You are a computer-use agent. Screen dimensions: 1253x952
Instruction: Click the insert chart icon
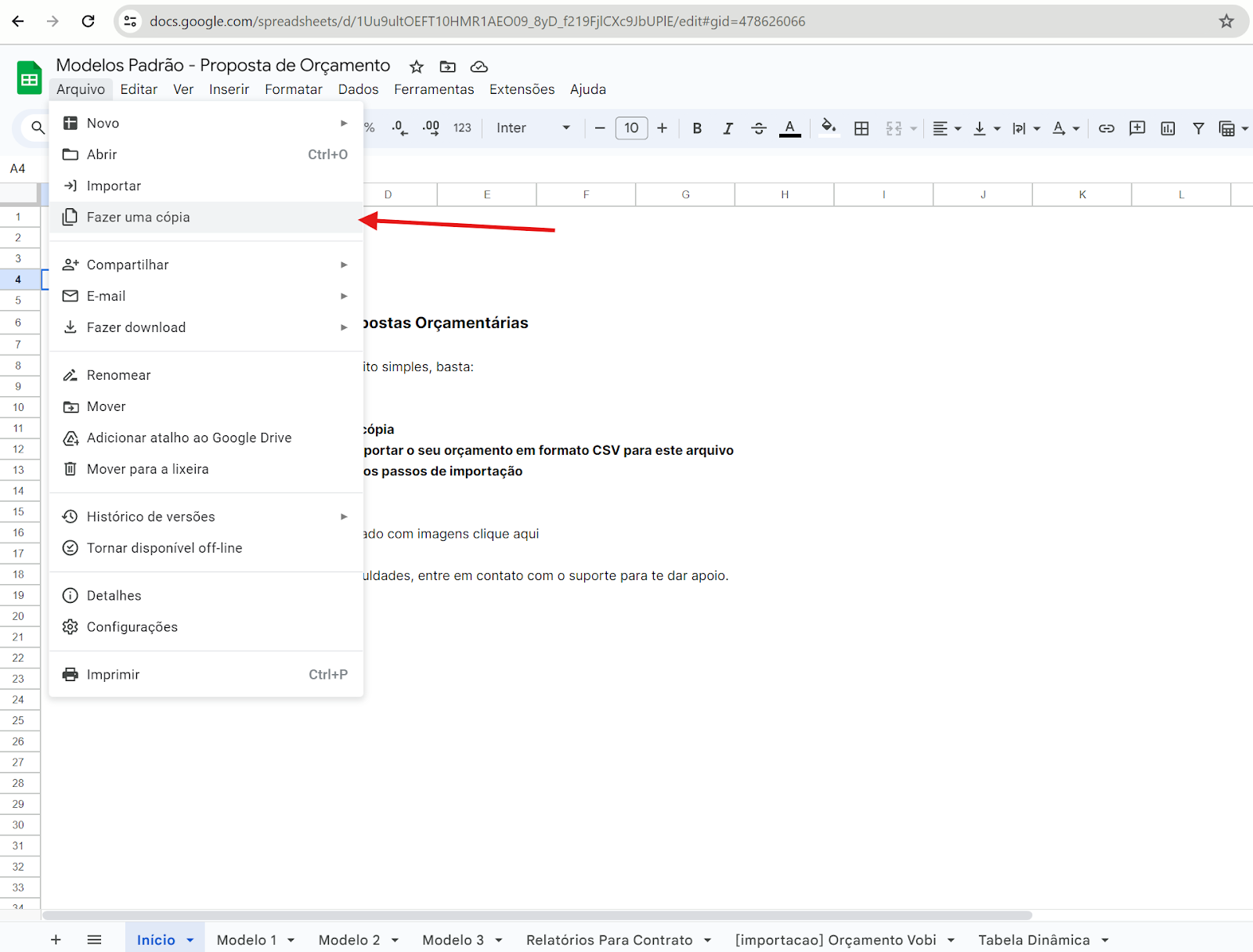[x=1168, y=128]
